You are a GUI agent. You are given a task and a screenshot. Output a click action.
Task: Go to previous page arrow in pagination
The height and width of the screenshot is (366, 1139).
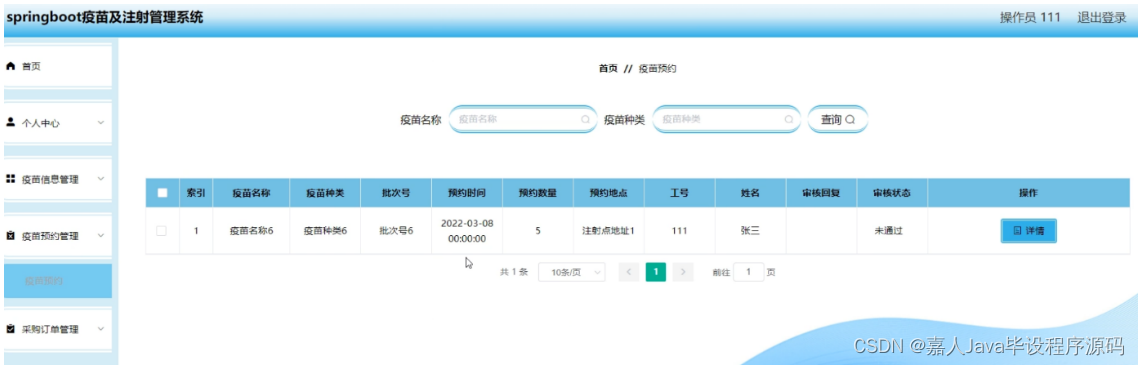tap(629, 272)
